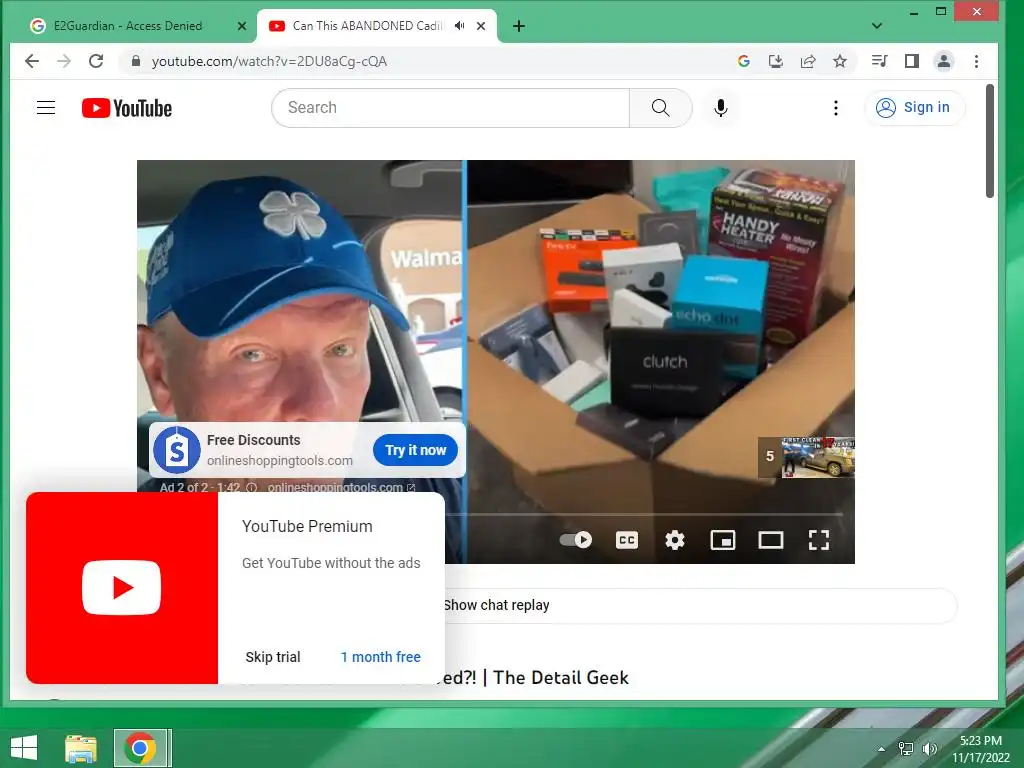Switch to E2Guardian - Access Denied tab
Viewport: 1024px width, 768px height.
[128, 26]
